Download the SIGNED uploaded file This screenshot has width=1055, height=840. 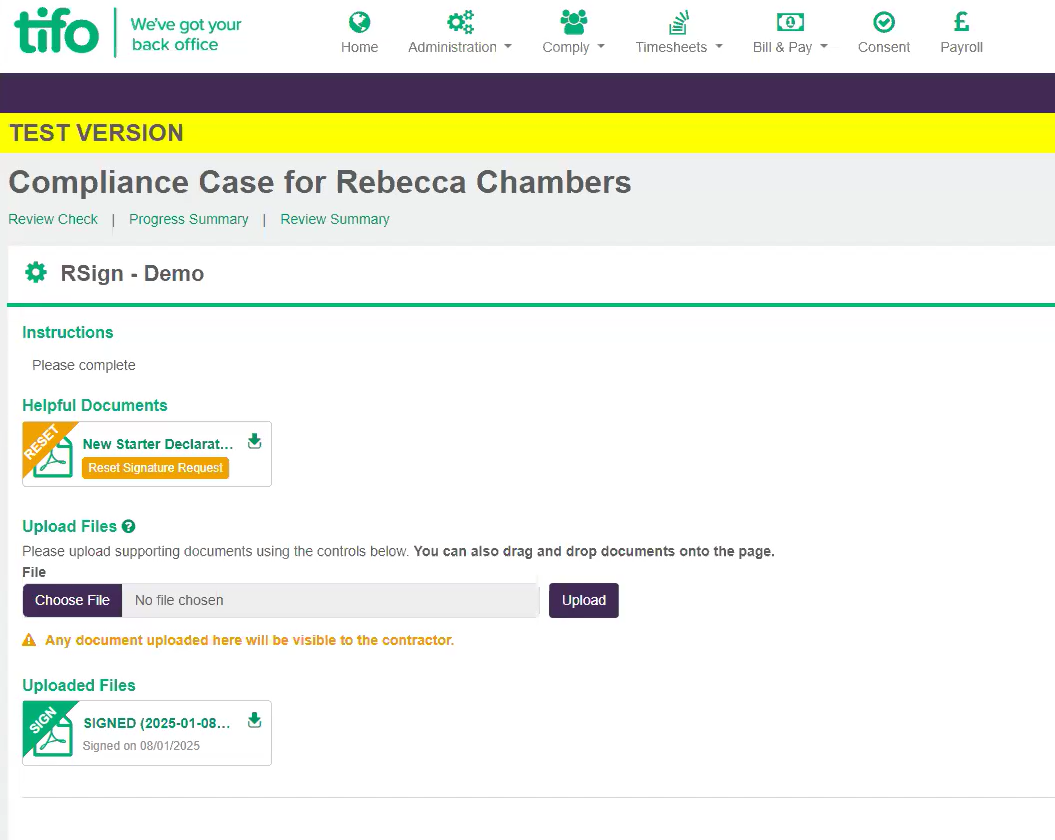254,720
